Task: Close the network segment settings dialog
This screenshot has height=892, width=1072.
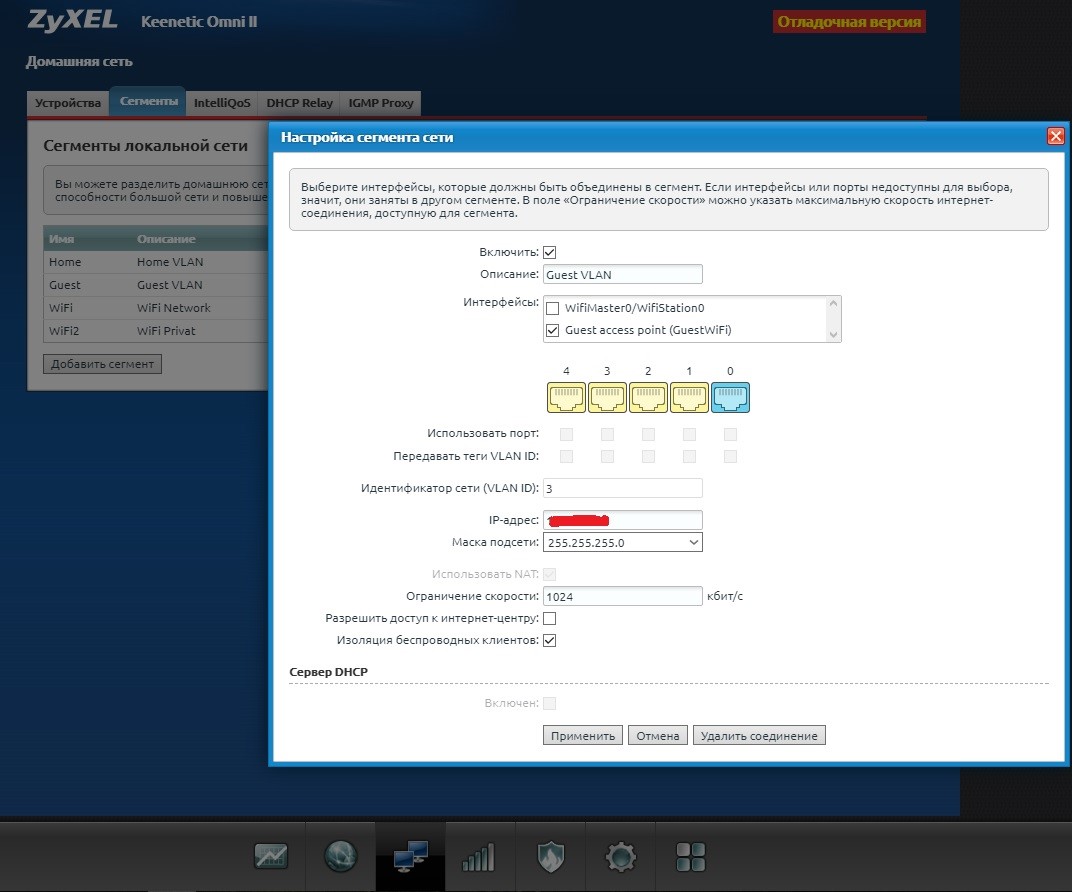Action: pyautogui.click(x=1056, y=136)
